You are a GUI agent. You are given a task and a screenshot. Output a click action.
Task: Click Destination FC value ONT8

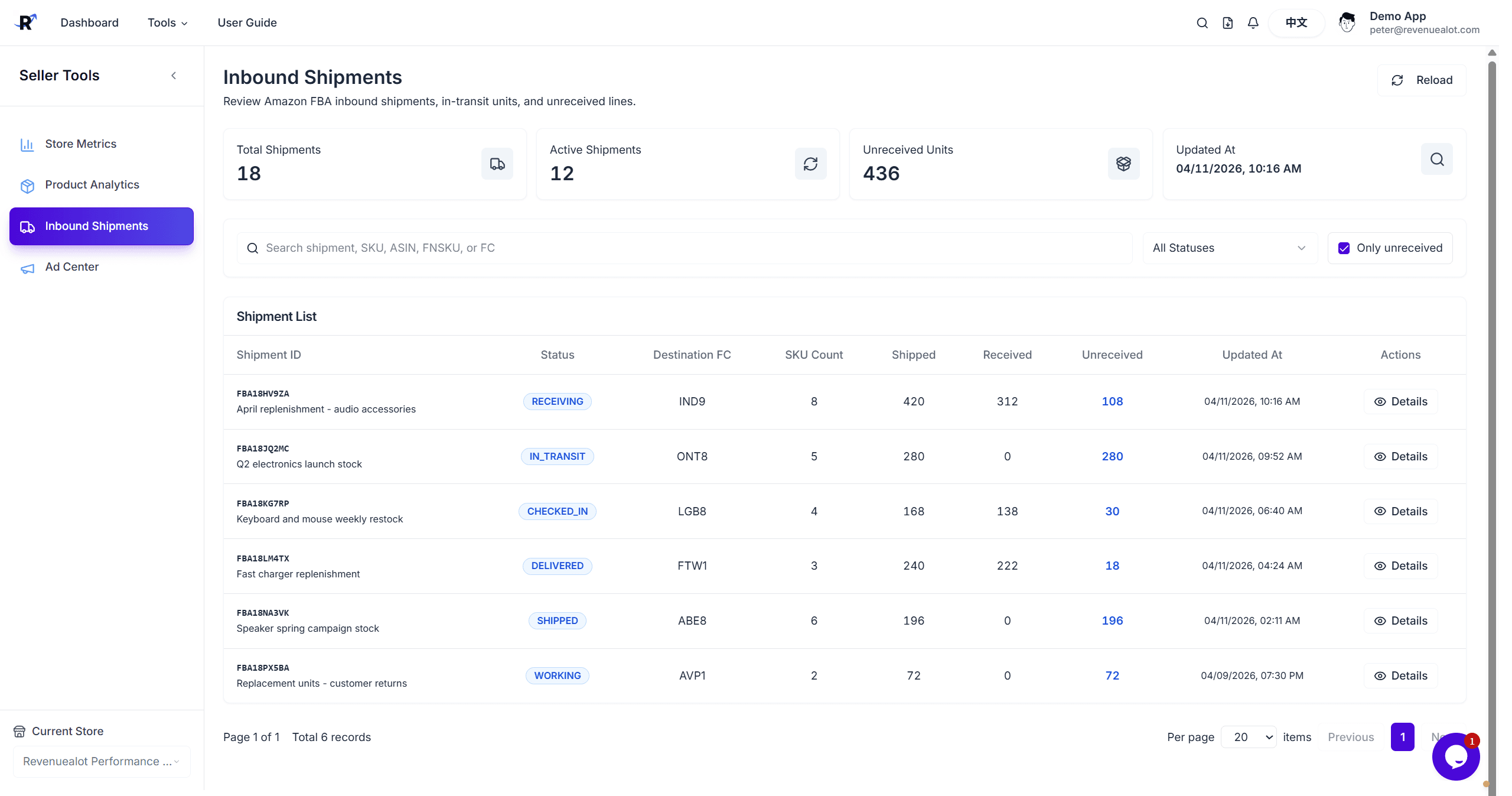pyautogui.click(x=692, y=457)
